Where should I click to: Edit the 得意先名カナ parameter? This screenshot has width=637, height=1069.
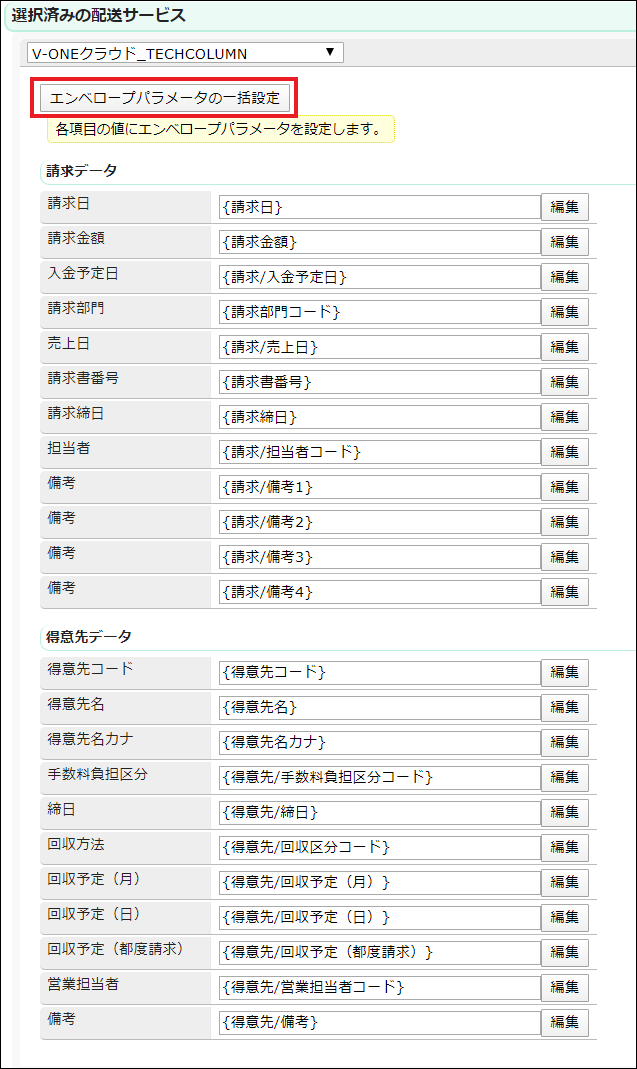click(x=565, y=742)
